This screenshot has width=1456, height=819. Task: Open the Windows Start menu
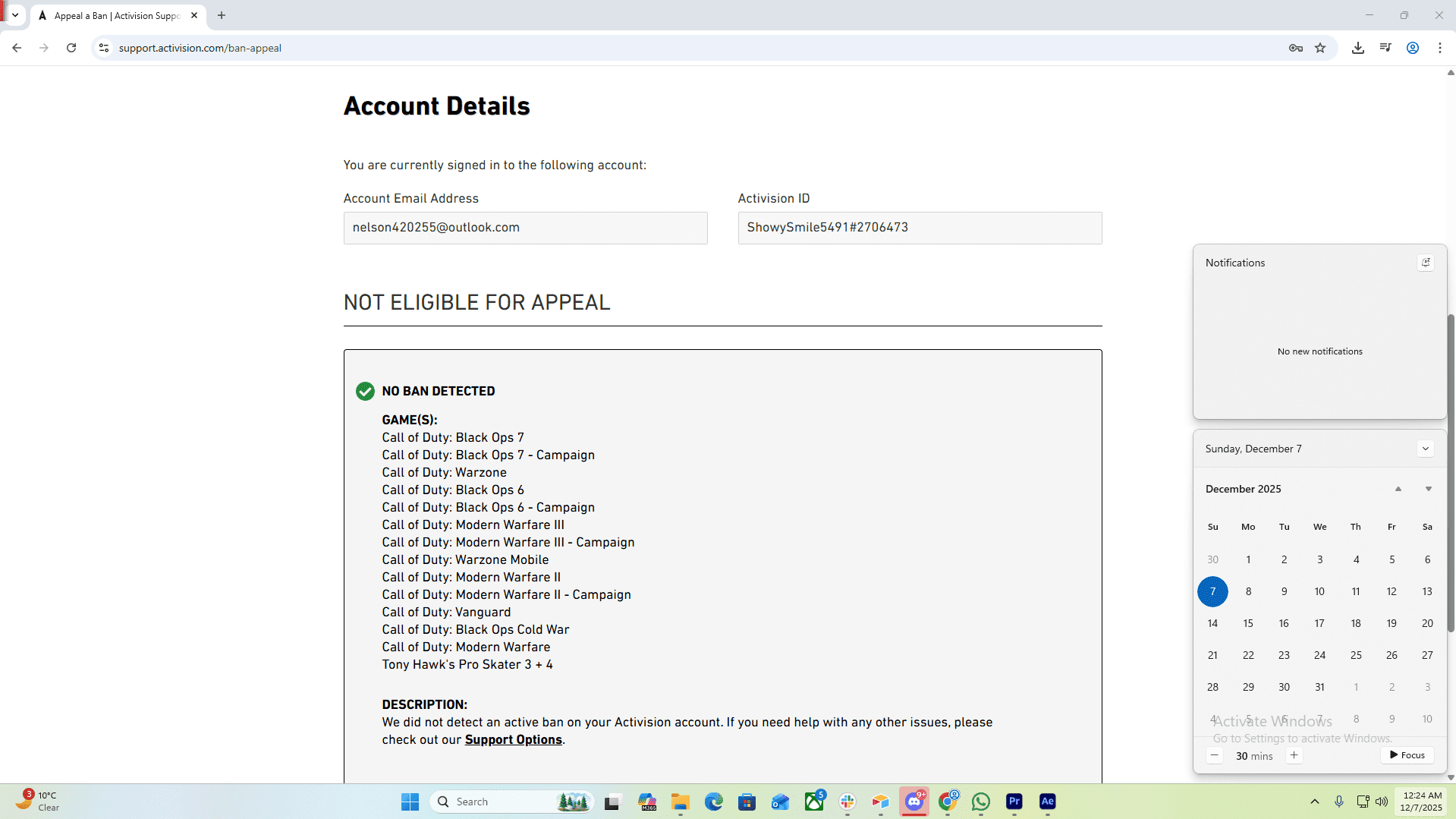[410, 802]
